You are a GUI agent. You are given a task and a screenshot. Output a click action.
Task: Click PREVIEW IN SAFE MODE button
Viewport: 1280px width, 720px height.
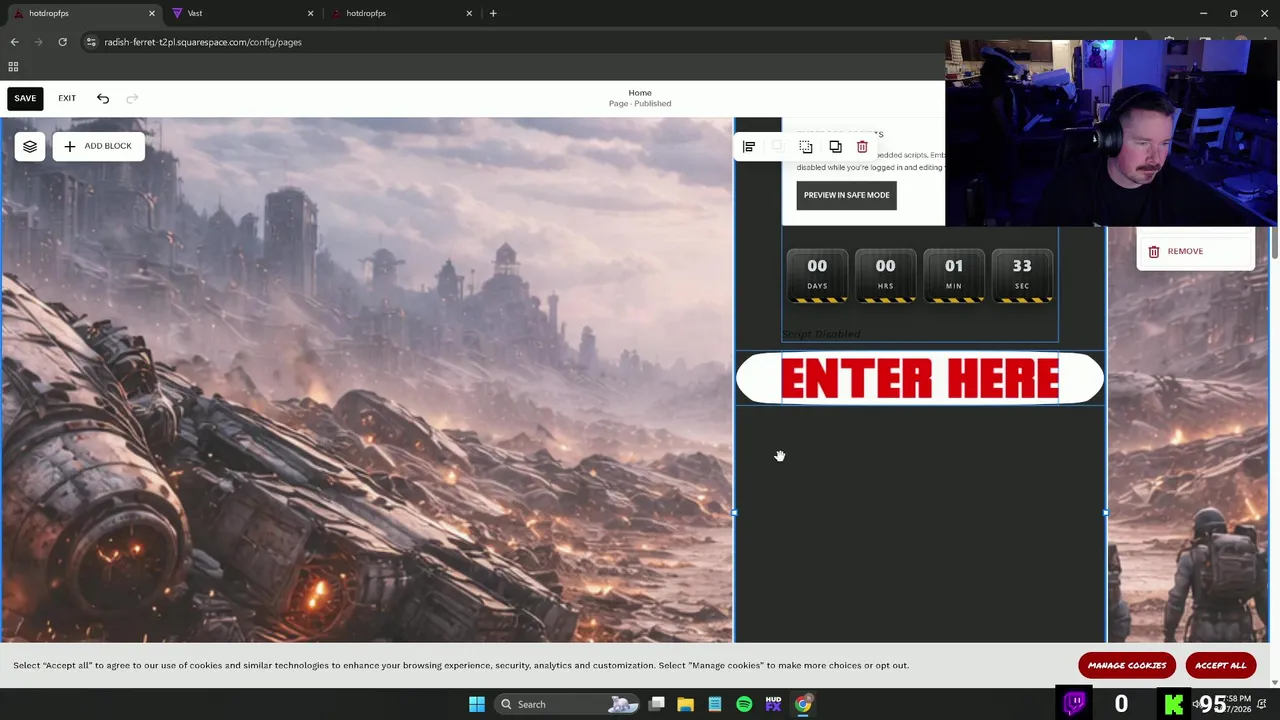coord(846,195)
